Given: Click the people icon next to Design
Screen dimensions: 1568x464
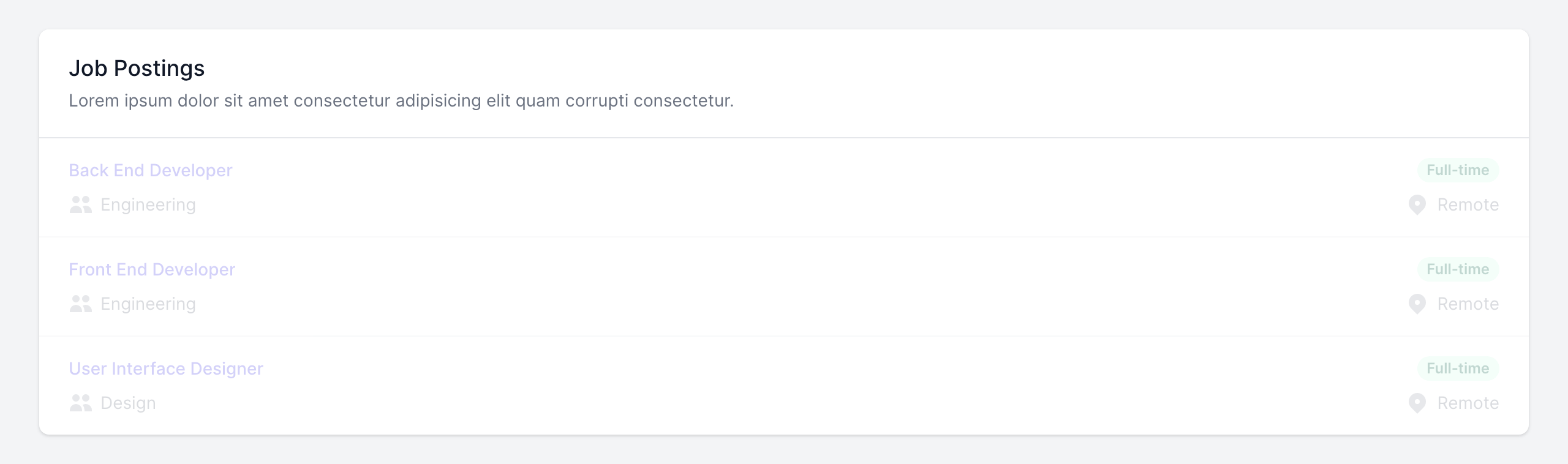Looking at the screenshot, I should click(x=81, y=403).
